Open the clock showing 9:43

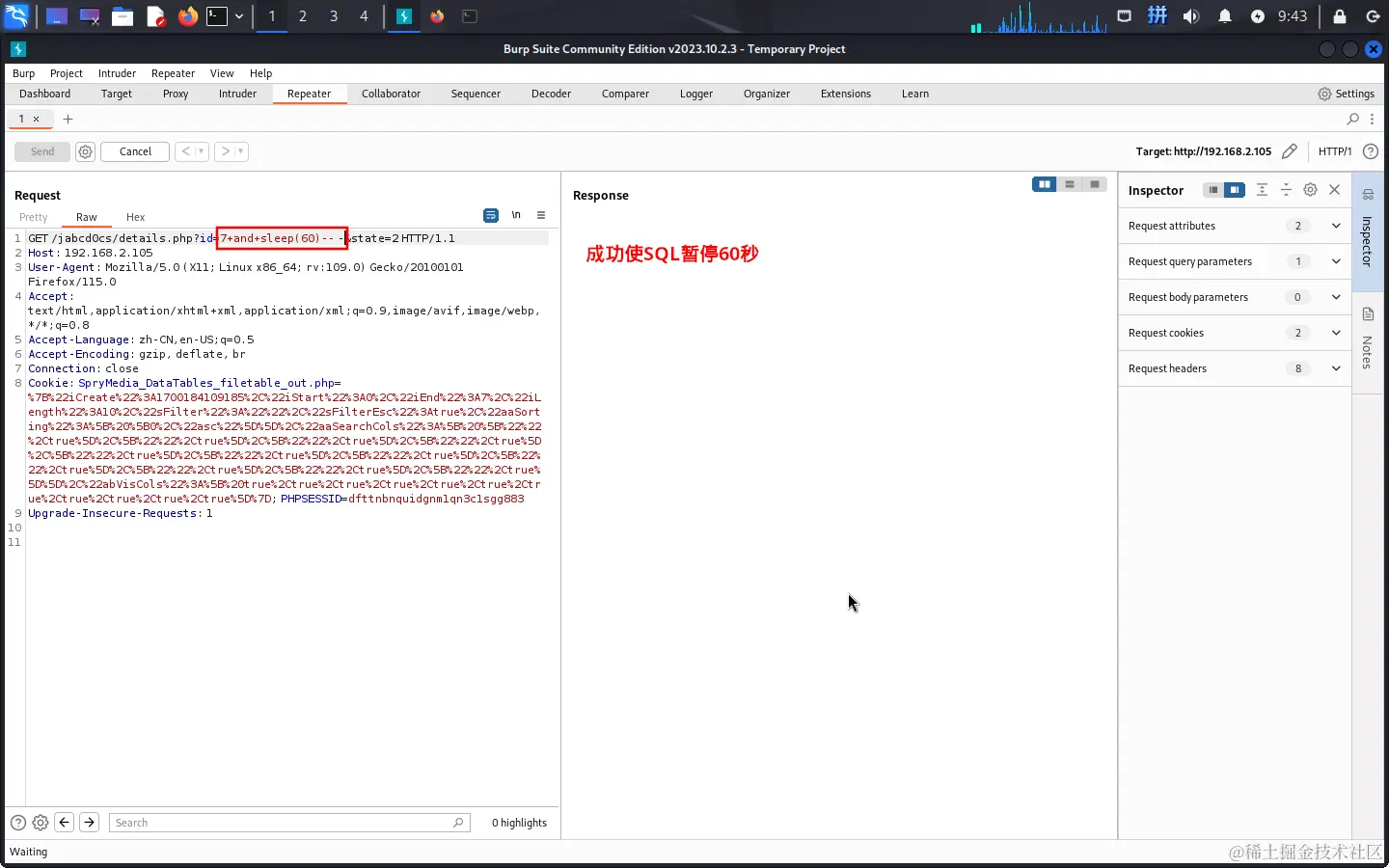1293,16
